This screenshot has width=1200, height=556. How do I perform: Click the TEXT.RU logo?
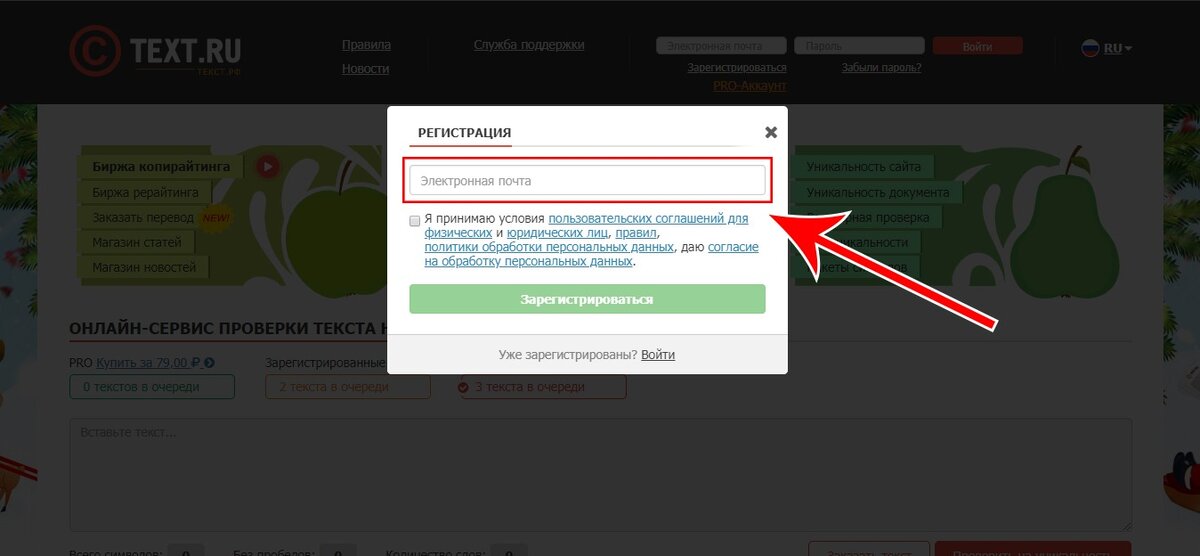155,50
